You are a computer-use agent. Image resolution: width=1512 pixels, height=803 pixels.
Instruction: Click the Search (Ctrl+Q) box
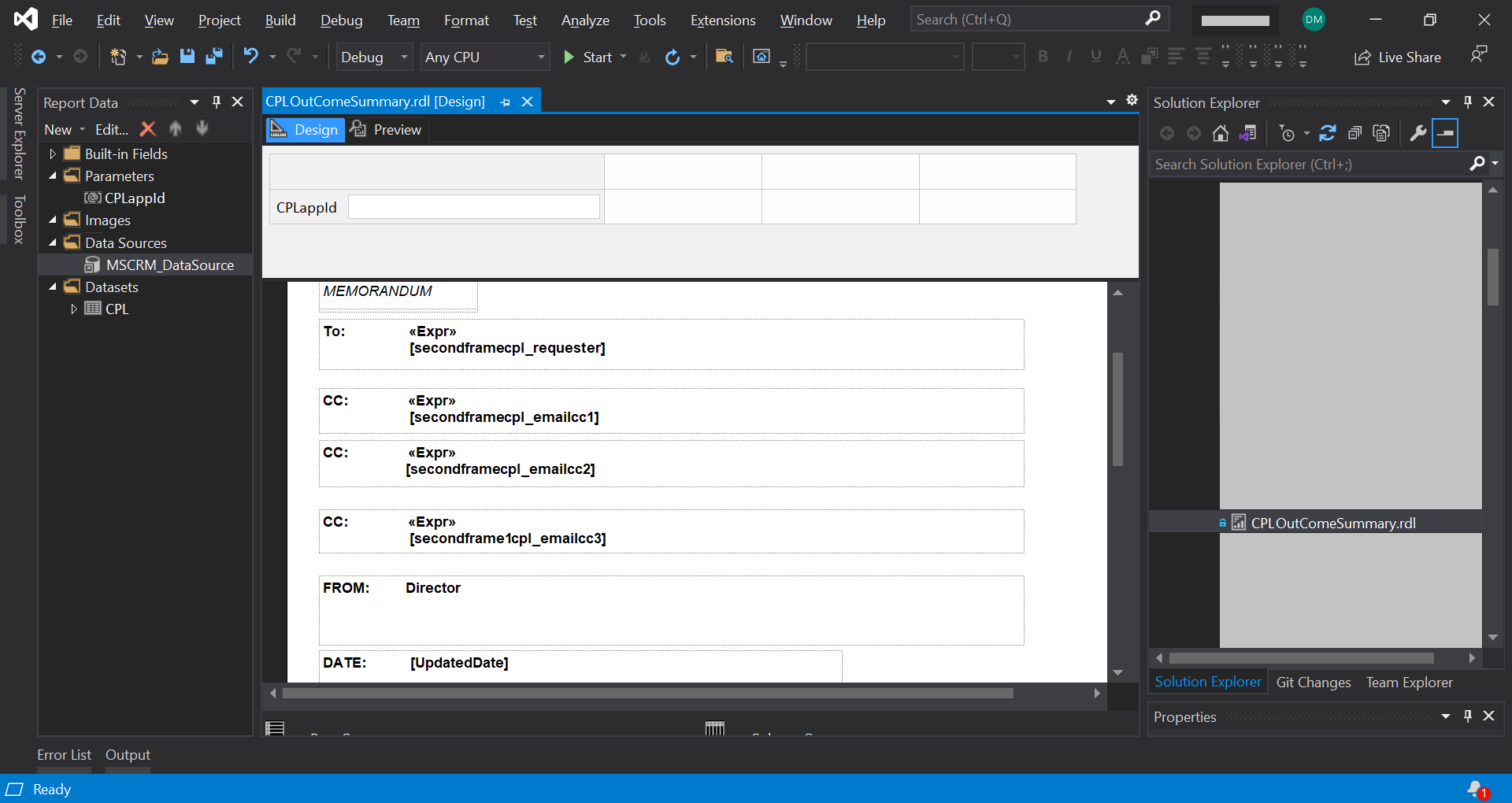tap(1039, 20)
